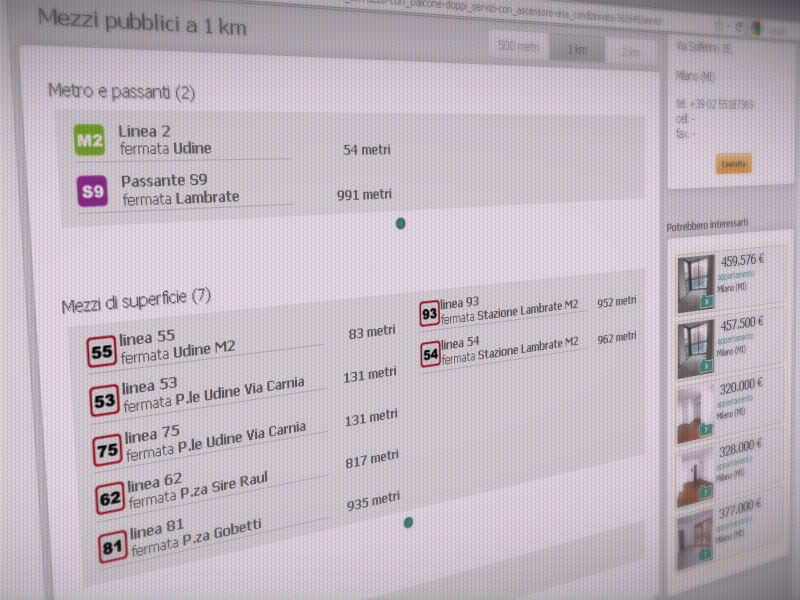Click fermata P.za Gobetti text
The image size is (800, 600).
(196, 537)
